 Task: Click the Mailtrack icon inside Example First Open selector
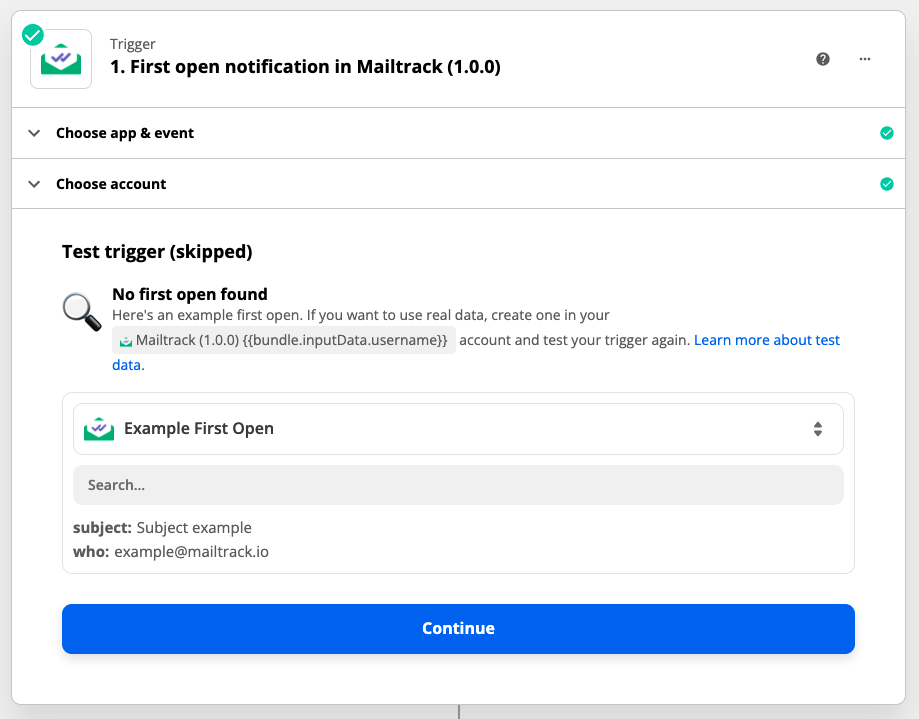pyautogui.click(x=99, y=429)
